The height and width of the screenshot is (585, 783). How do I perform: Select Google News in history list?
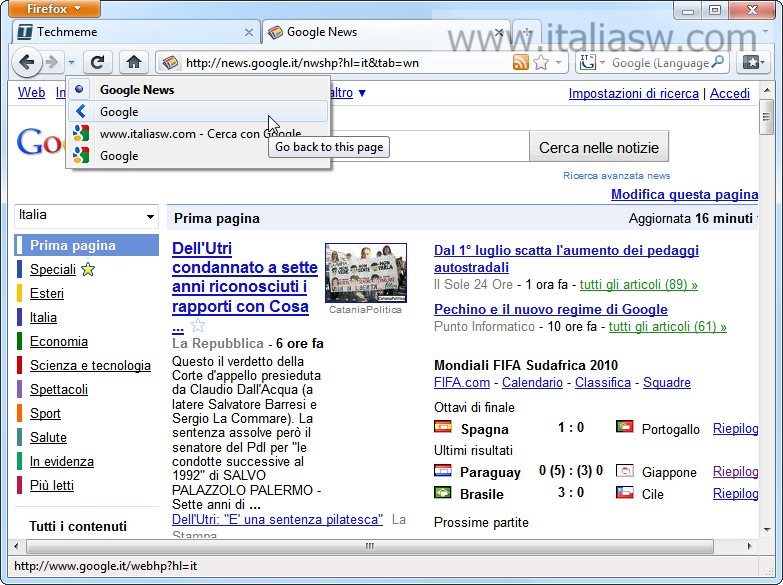click(198, 90)
